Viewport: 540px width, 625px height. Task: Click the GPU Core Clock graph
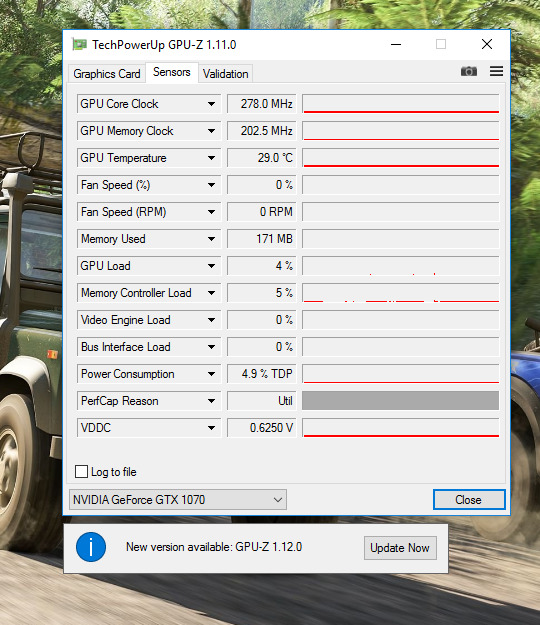coord(401,104)
